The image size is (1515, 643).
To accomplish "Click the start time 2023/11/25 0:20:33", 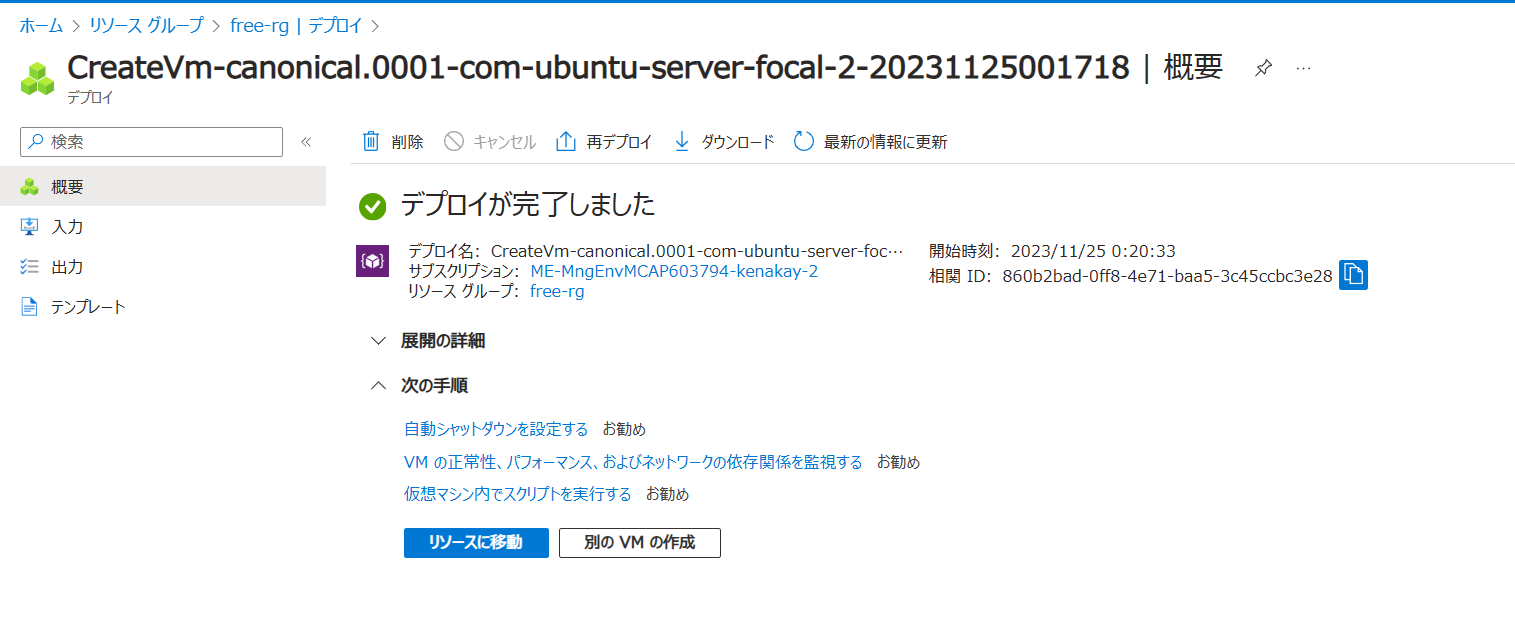I will point(1093,251).
